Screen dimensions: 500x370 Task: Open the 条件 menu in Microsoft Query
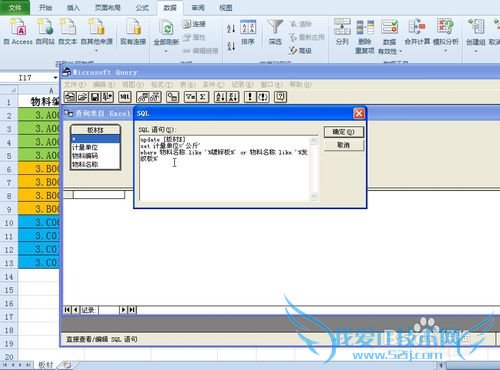coord(214,85)
